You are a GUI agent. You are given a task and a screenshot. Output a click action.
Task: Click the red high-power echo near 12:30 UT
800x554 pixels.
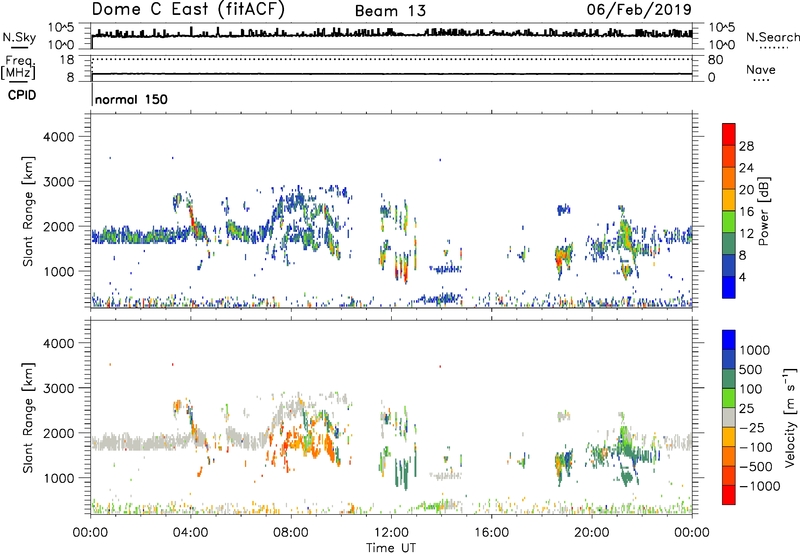click(x=406, y=273)
